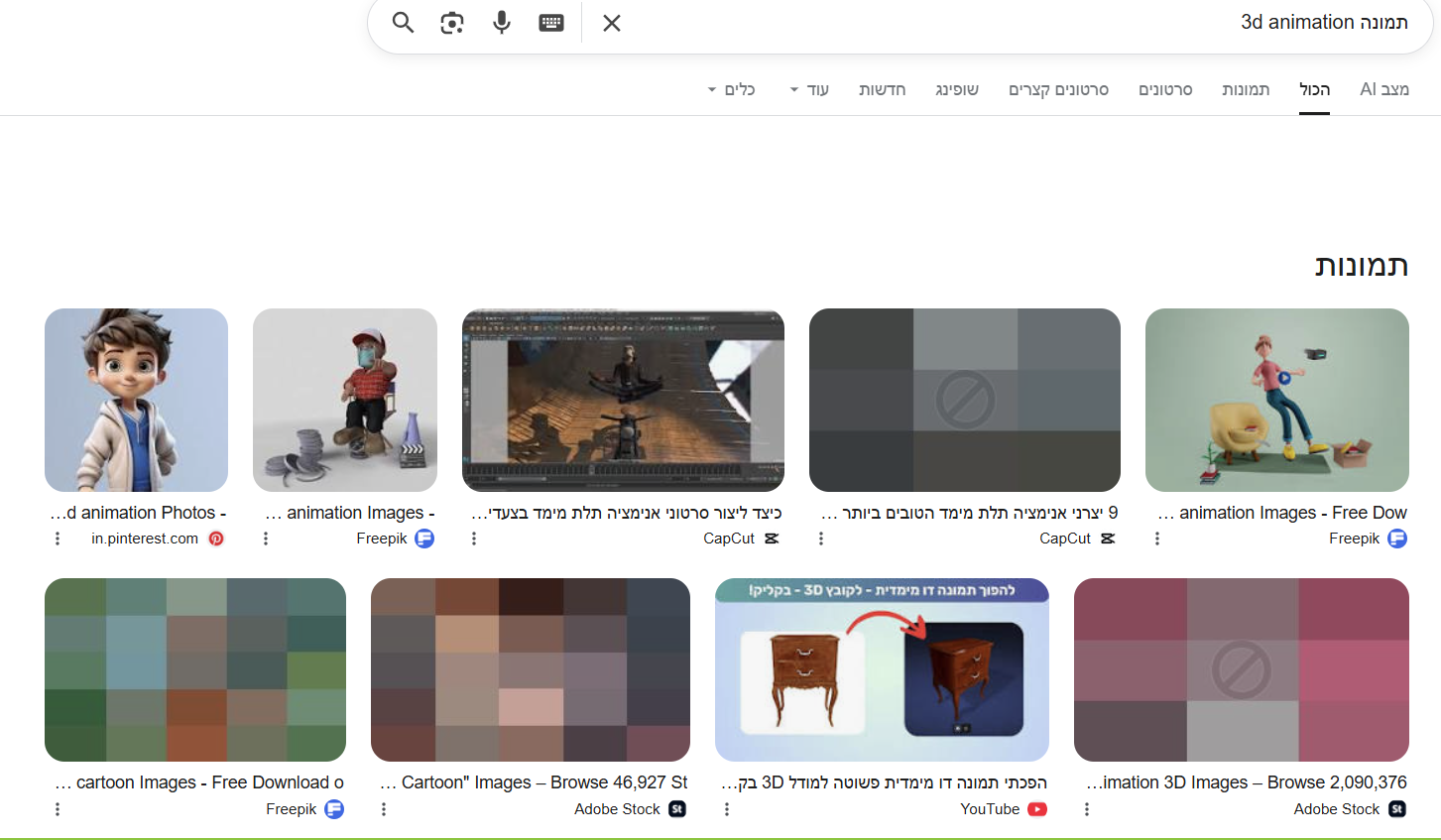Open the "תמונות" tab in the navigation bar
1441x840 pixels.
(x=1246, y=89)
